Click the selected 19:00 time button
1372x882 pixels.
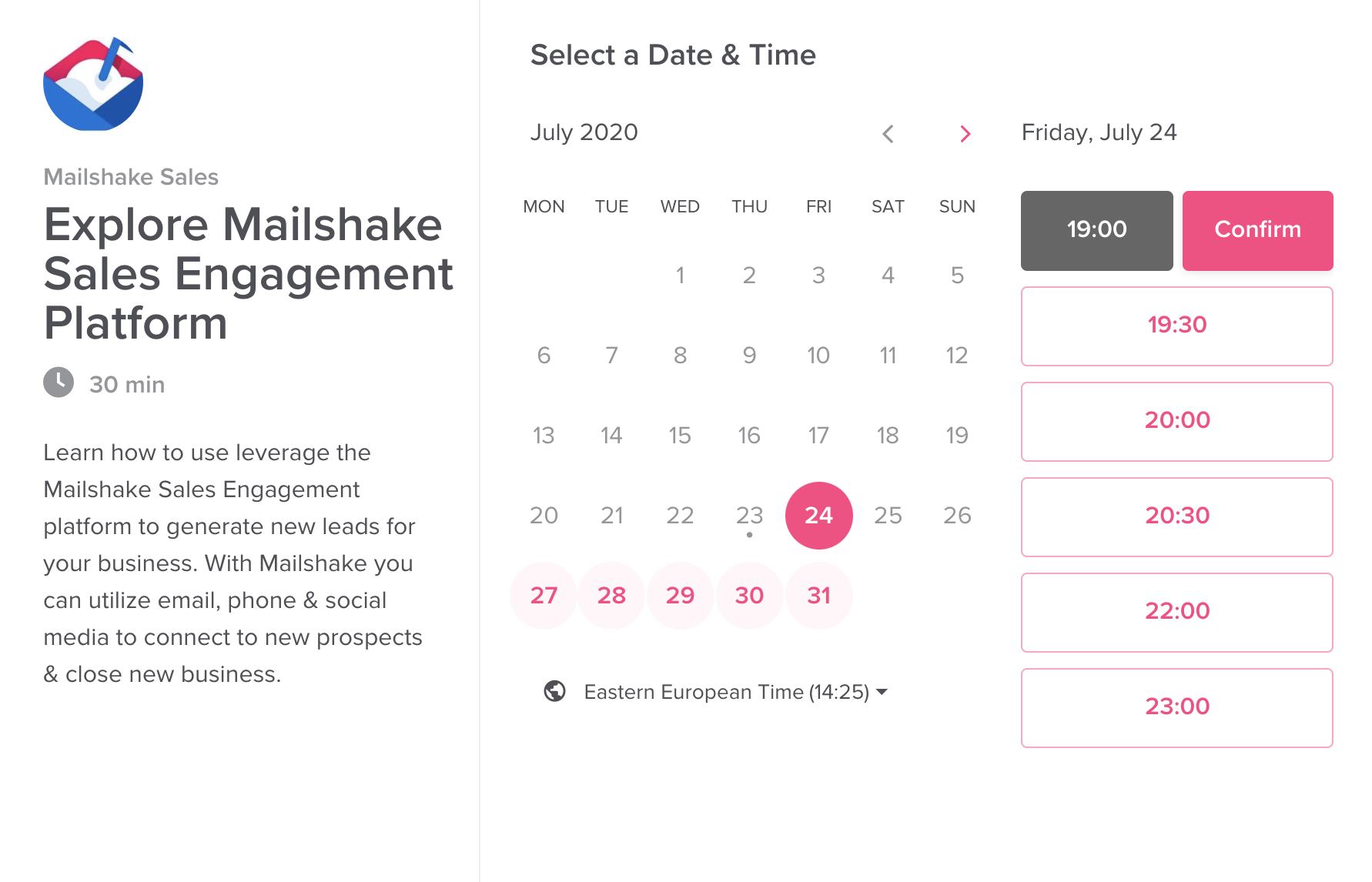(x=1096, y=230)
